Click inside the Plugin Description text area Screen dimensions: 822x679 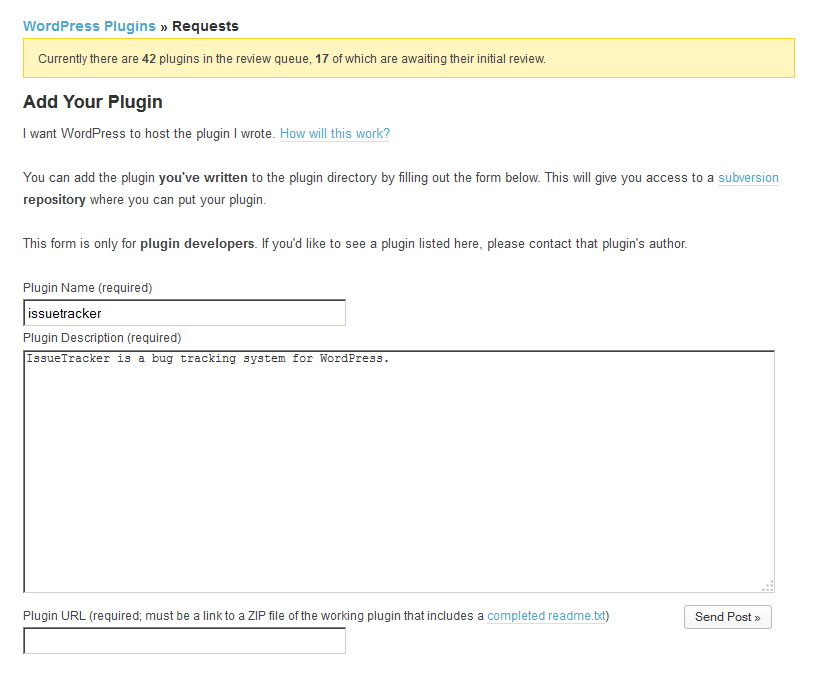click(398, 470)
